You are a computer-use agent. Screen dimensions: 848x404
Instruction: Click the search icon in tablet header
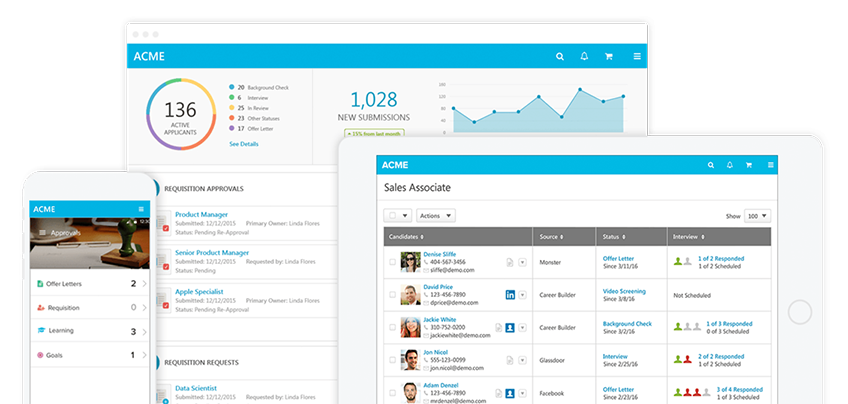pyautogui.click(x=711, y=165)
